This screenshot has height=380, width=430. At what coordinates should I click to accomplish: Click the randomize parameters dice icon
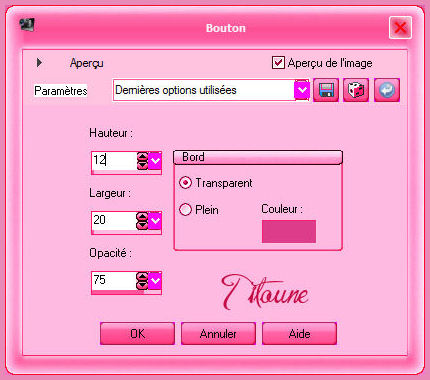pyautogui.click(x=356, y=90)
